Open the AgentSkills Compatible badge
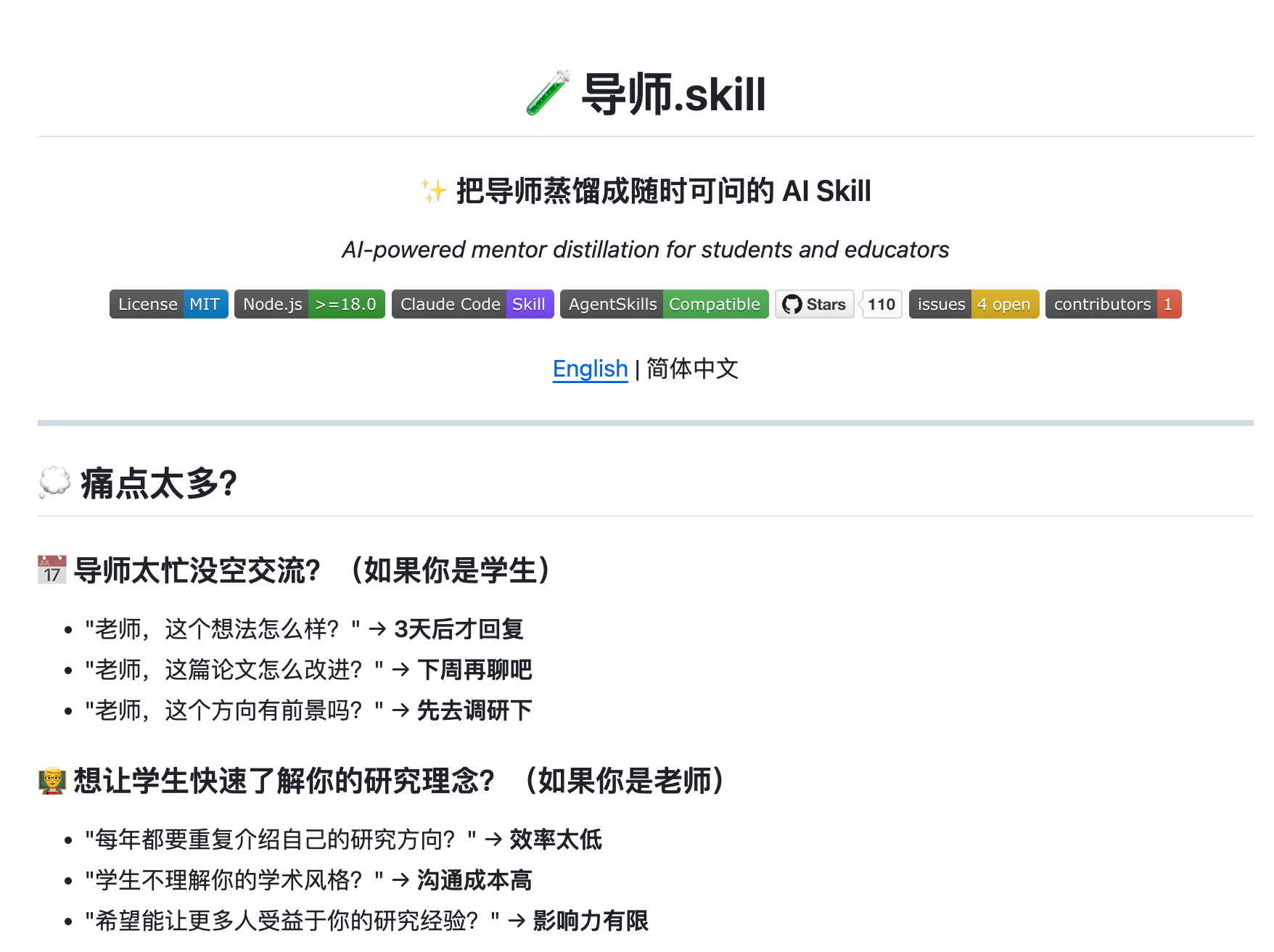The image size is (1274, 952). pos(665,304)
